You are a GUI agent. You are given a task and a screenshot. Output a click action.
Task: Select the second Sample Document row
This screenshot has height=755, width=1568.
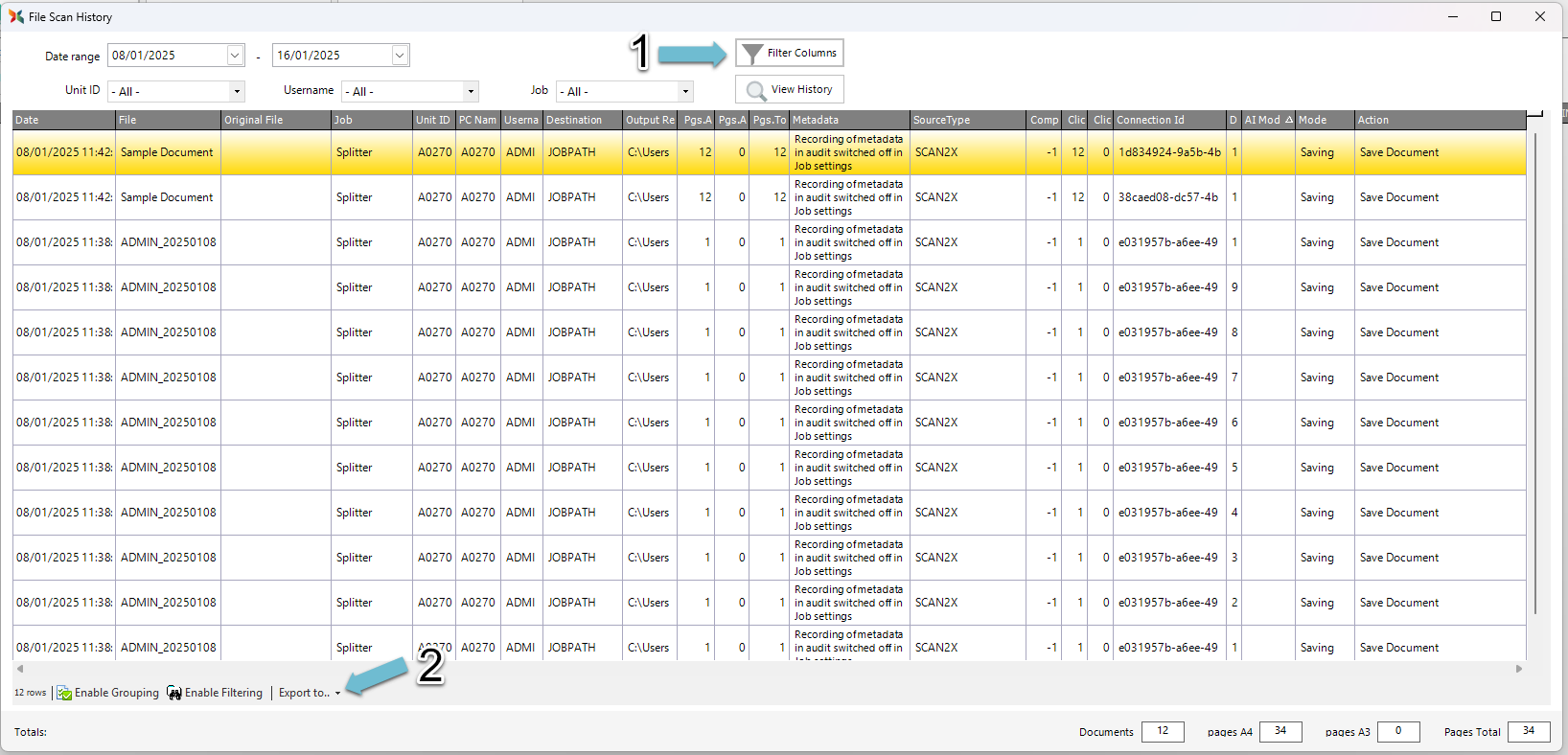click(x=167, y=197)
